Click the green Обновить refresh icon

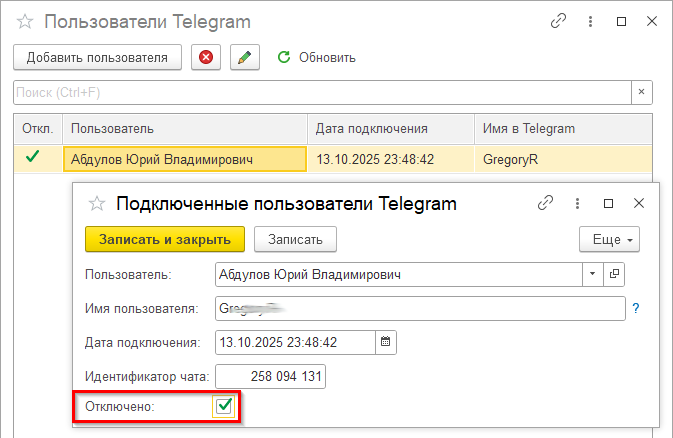click(284, 57)
